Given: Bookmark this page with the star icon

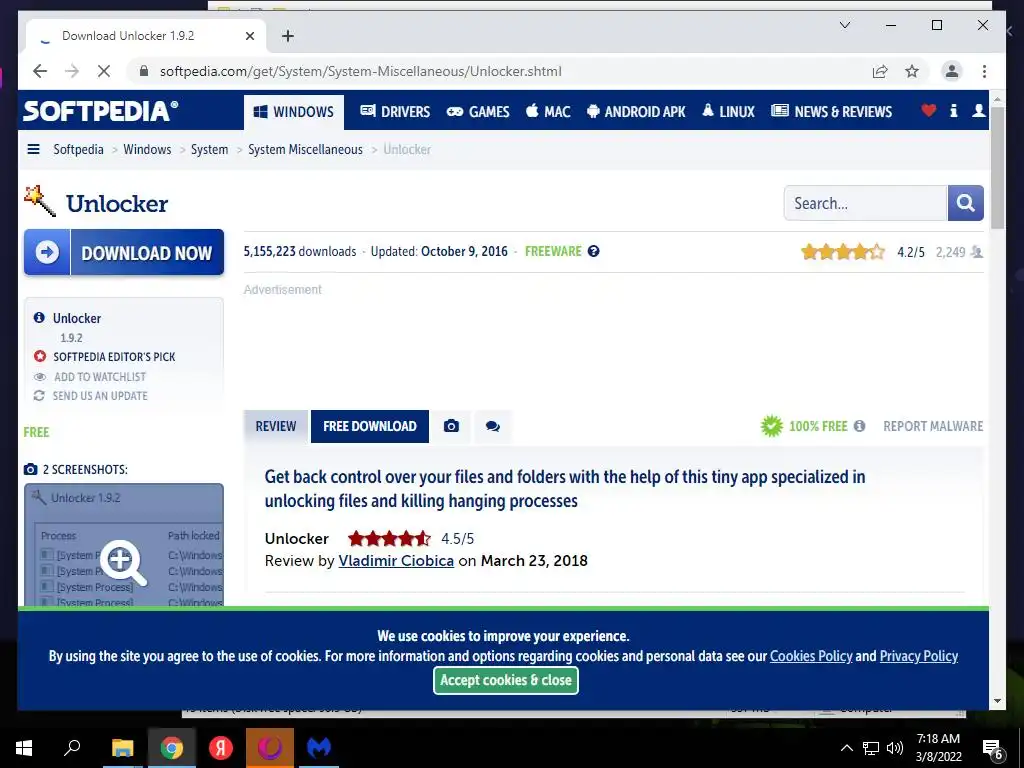Looking at the screenshot, I should [x=912, y=71].
